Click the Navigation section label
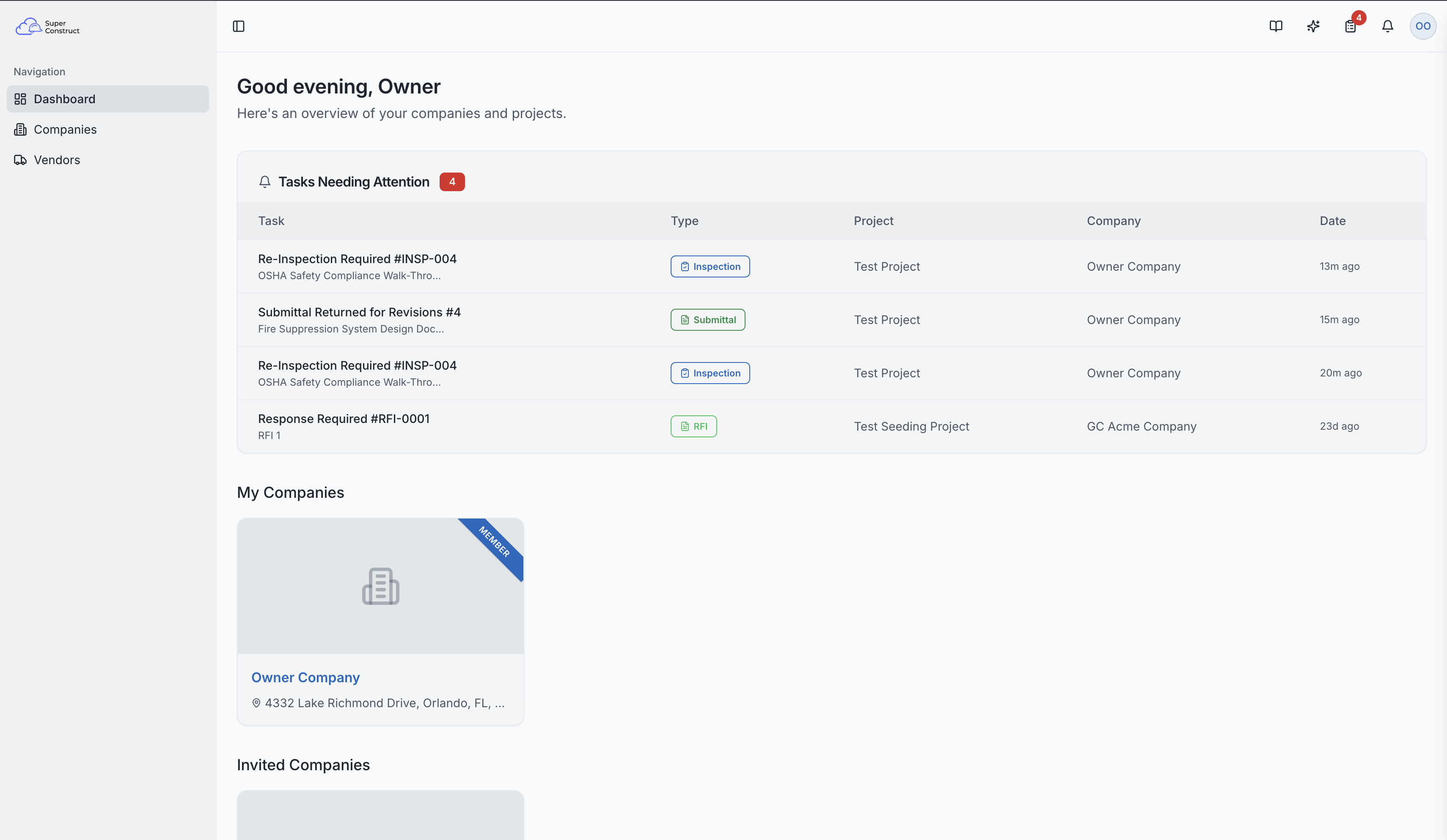This screenshot has height=840, width=1447. click(40, 72)
